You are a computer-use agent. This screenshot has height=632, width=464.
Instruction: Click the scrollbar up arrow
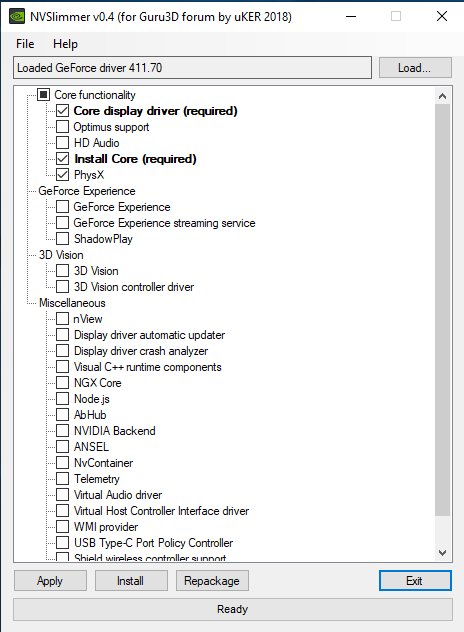pyautogui.click(x=442, y=96)
